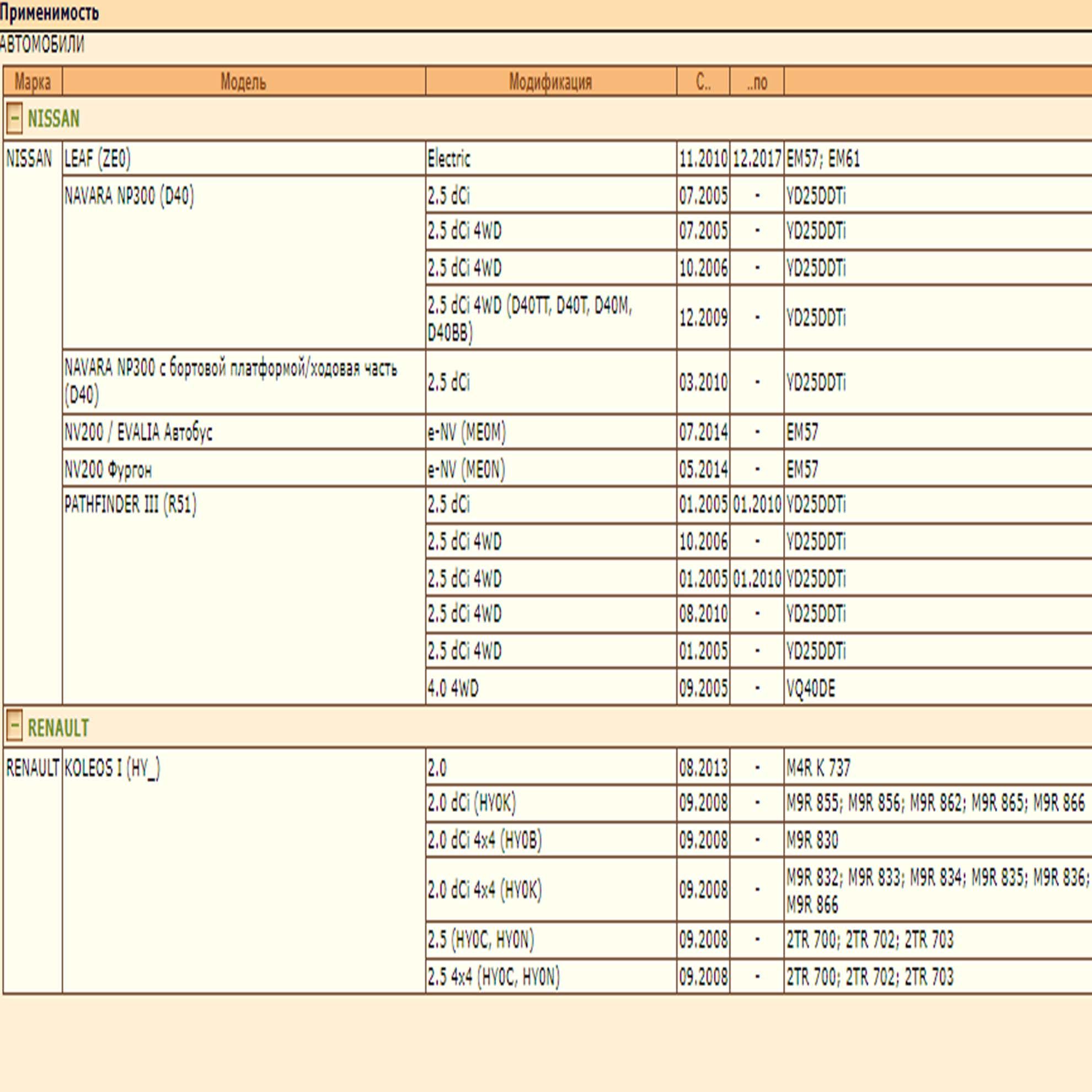The width and height of the screenshot is (1092, 1092).
Task: Click the EM57; EM61 engine cell
Action: [938, 158]
